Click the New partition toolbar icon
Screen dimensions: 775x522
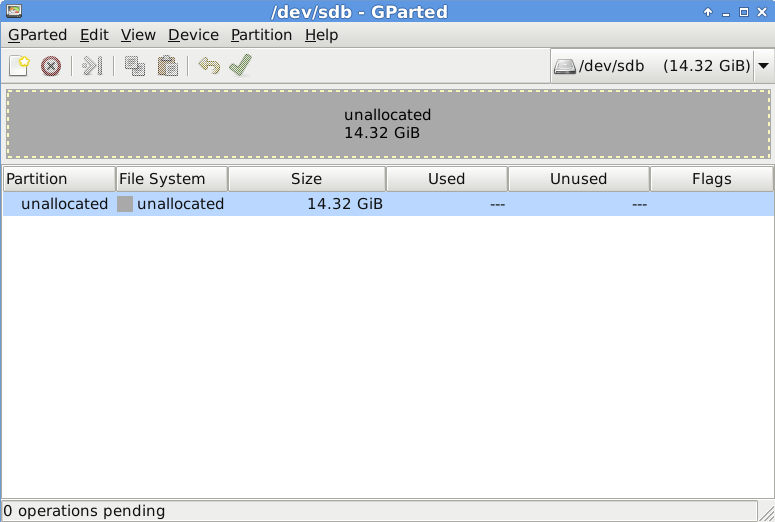[19, 66]
